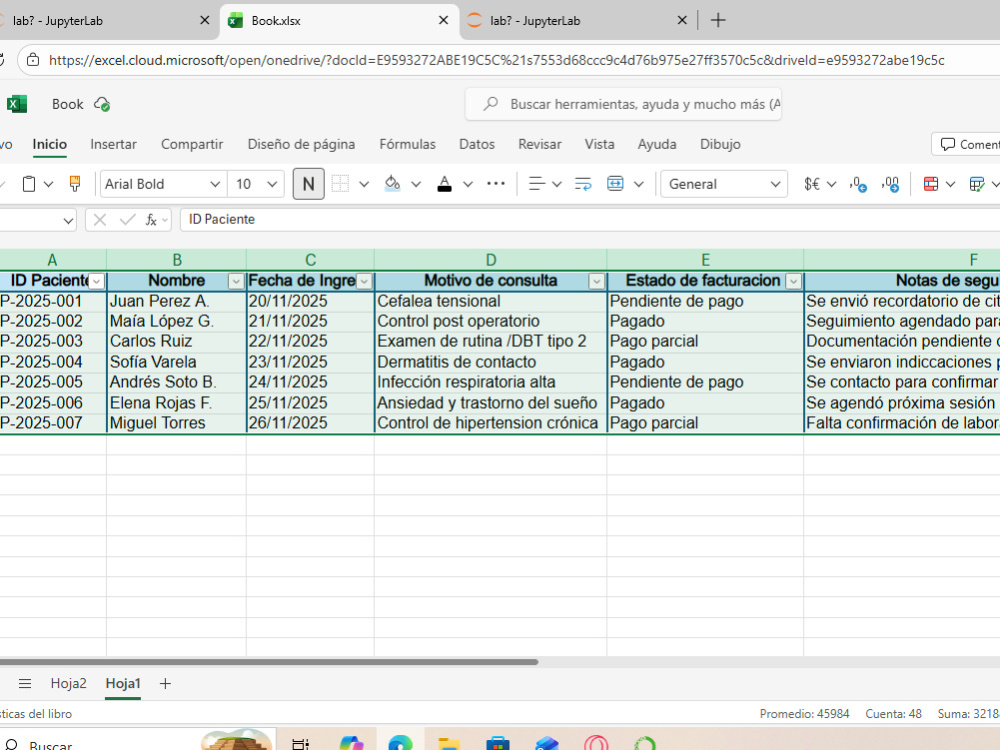Expand the fill color dropdown arrow
1000x750 pixels.
click(x=416, y=184)
